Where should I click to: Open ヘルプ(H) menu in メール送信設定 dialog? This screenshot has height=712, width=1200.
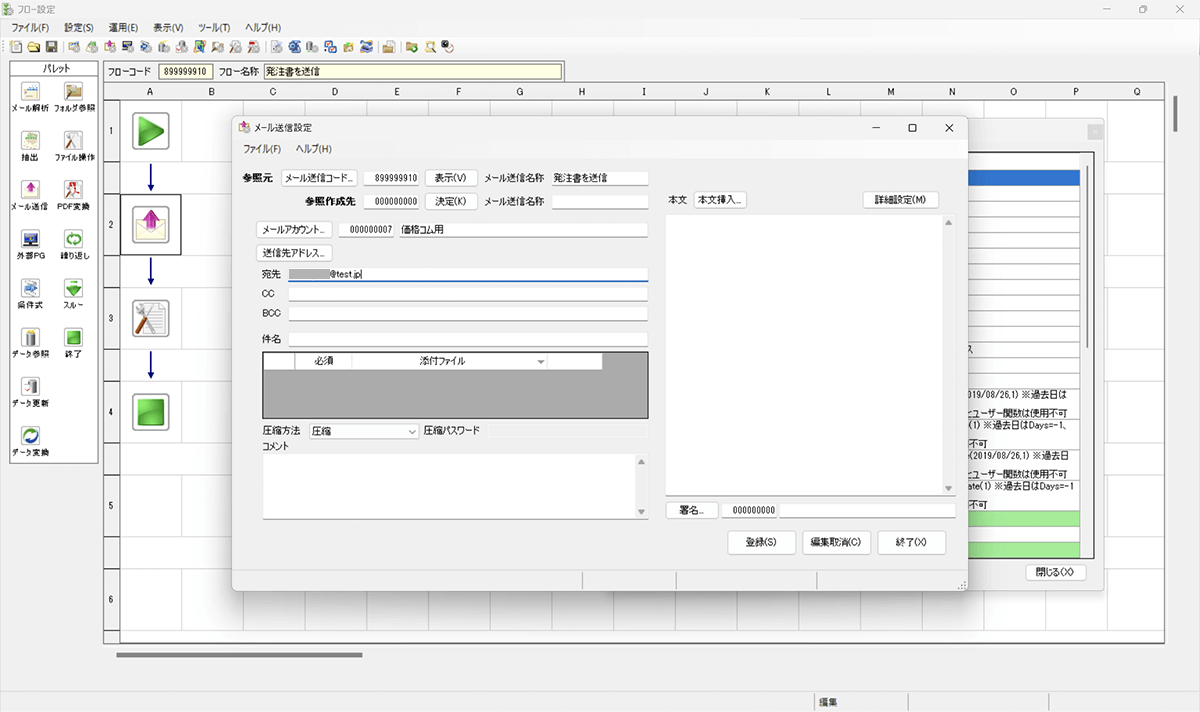click(313, 148)
